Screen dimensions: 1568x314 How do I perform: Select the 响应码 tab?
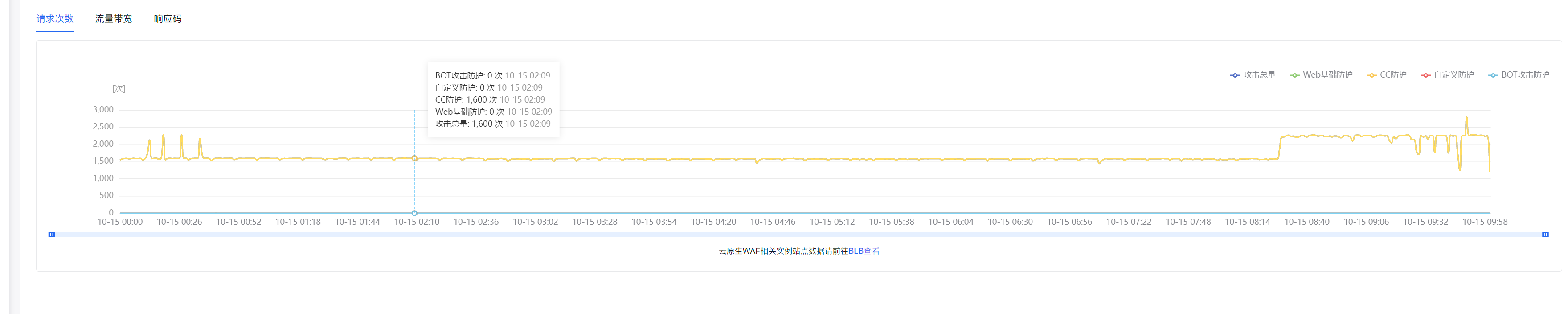(x=168, y=19)
